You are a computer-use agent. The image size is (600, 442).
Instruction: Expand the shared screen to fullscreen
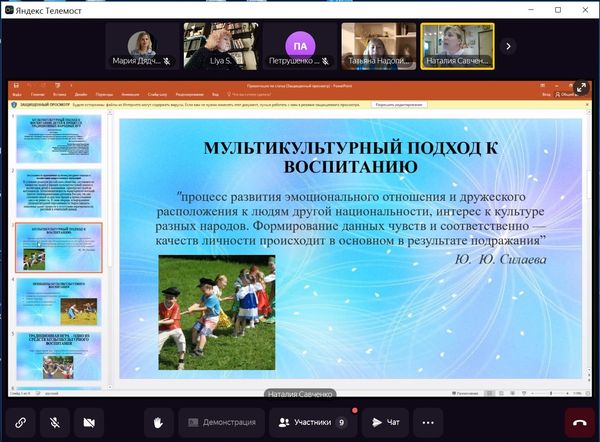tap(582, 87)
